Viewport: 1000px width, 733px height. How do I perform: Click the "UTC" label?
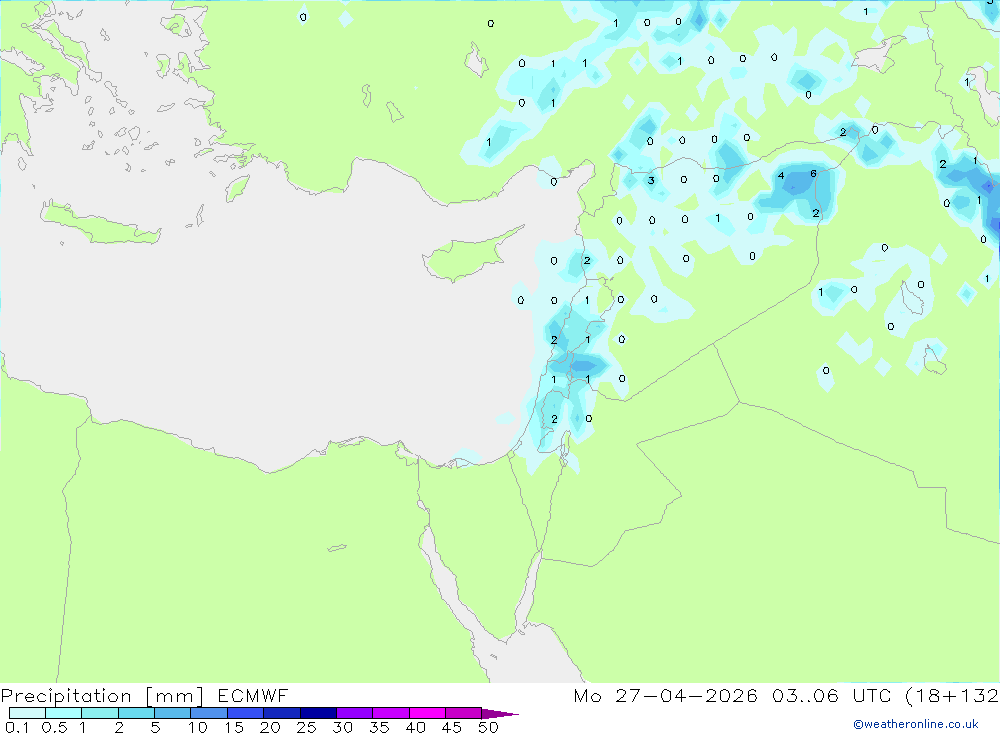tap(871, 695)
